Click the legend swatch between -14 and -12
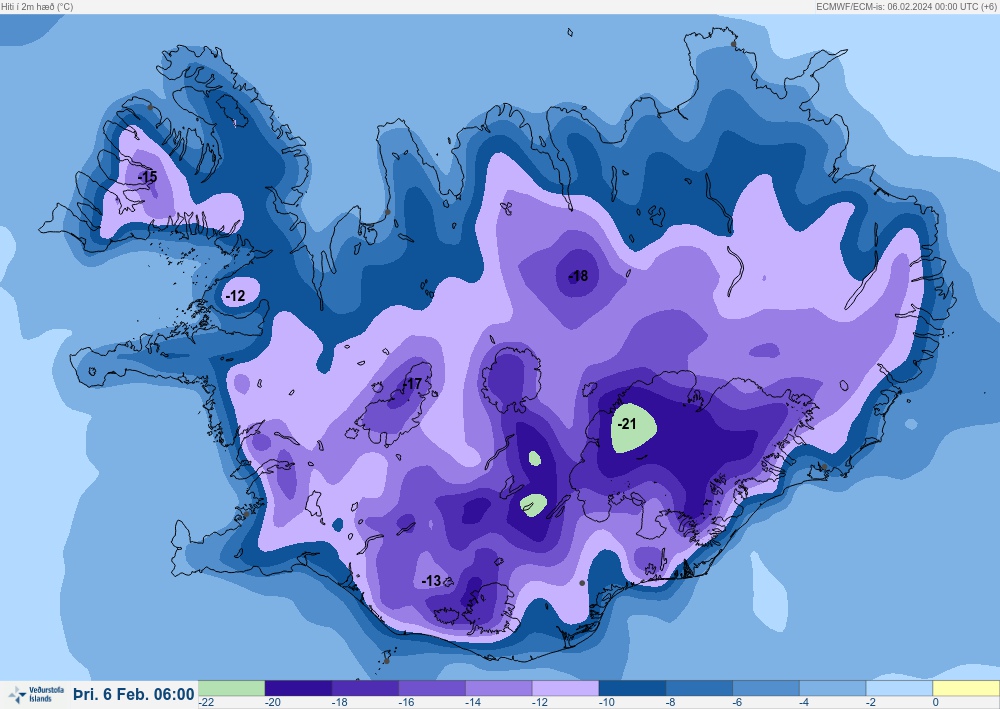1000x709 pixels. point(499,688)
